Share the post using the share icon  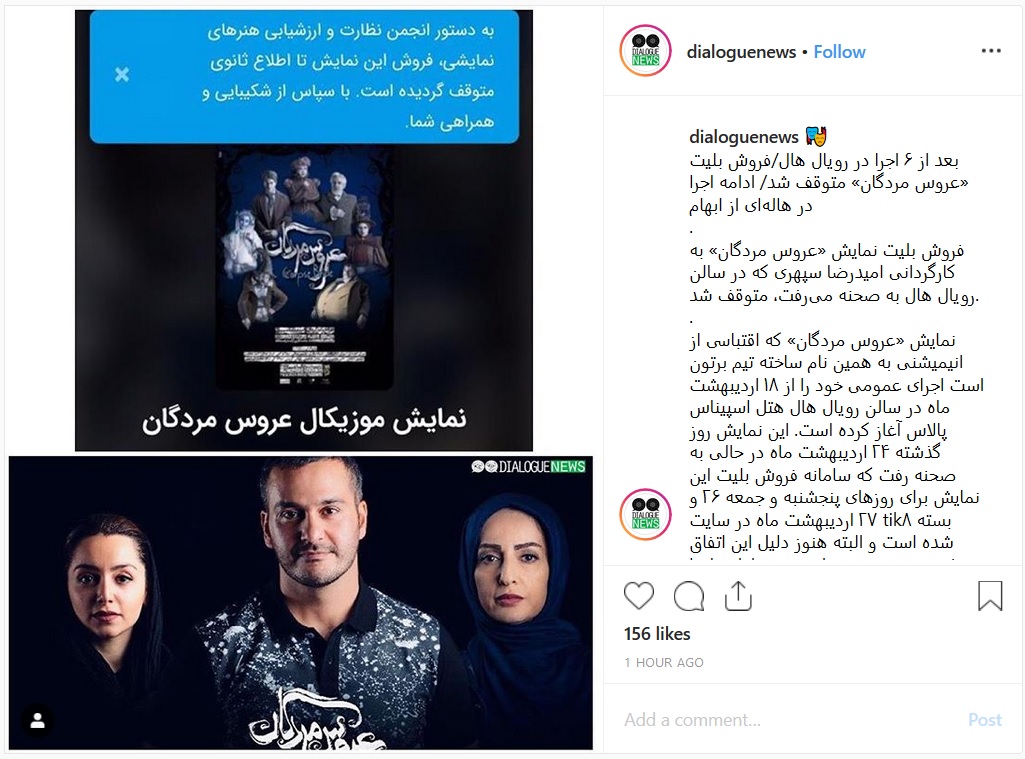(x=738, y=596)
